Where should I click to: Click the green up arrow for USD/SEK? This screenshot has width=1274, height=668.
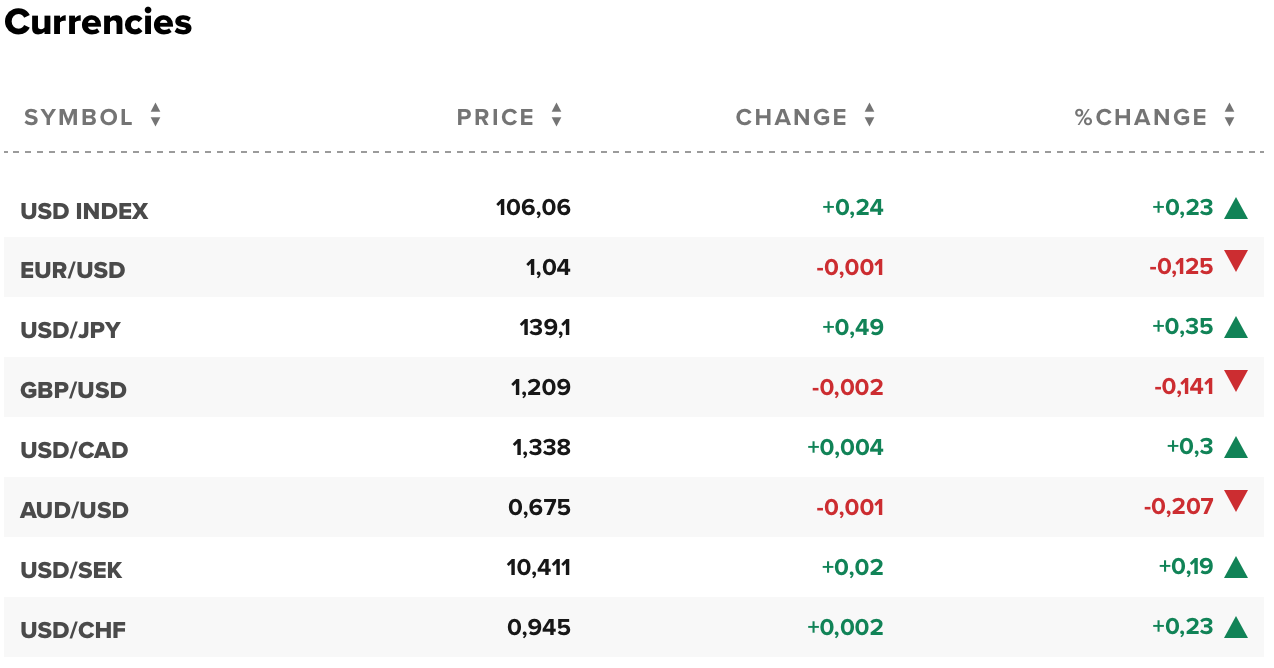pyautogui.click(x=1236, y=568)
